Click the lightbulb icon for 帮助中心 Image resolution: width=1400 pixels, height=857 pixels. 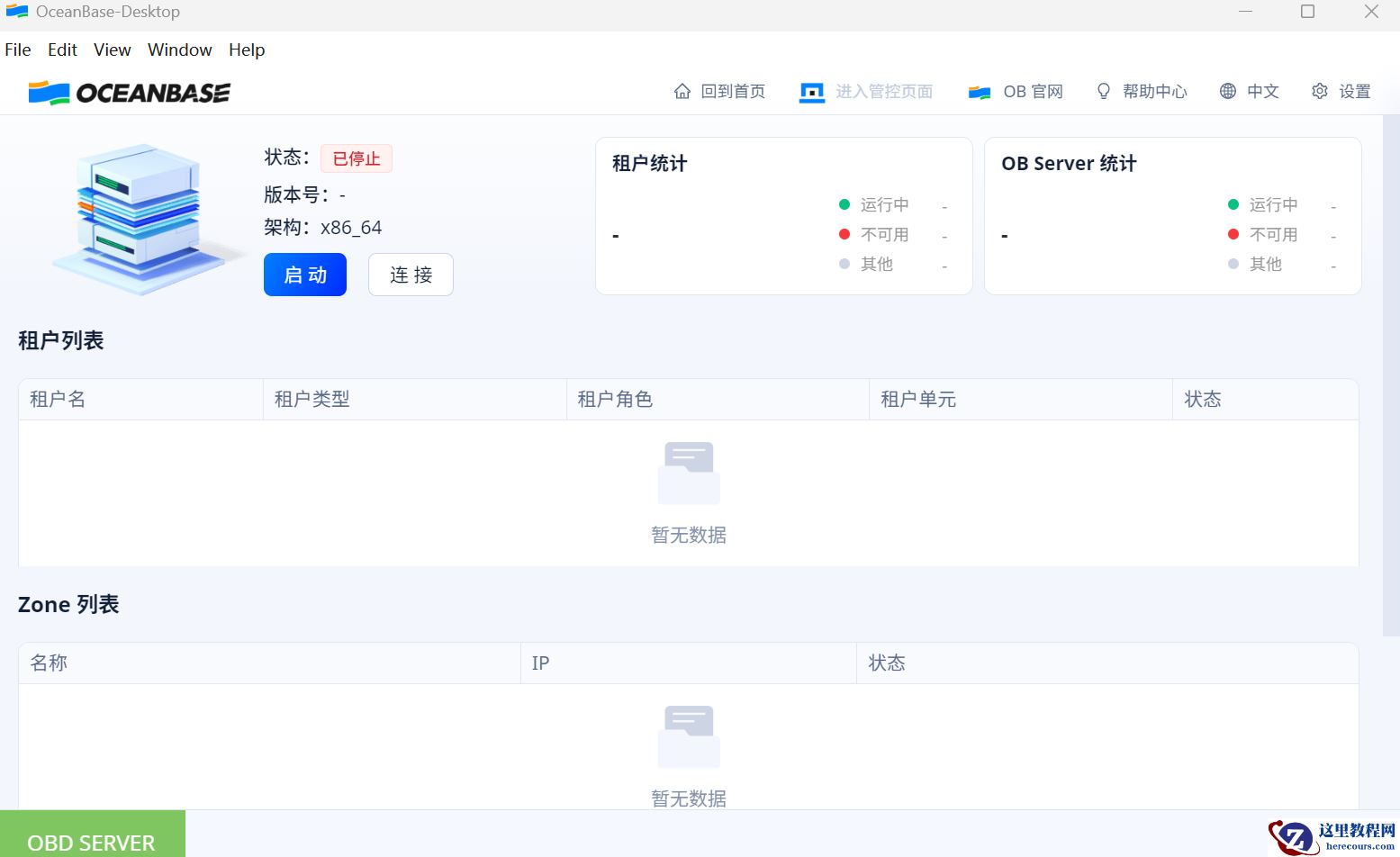pyautogui.click(x=1103, y=91)
